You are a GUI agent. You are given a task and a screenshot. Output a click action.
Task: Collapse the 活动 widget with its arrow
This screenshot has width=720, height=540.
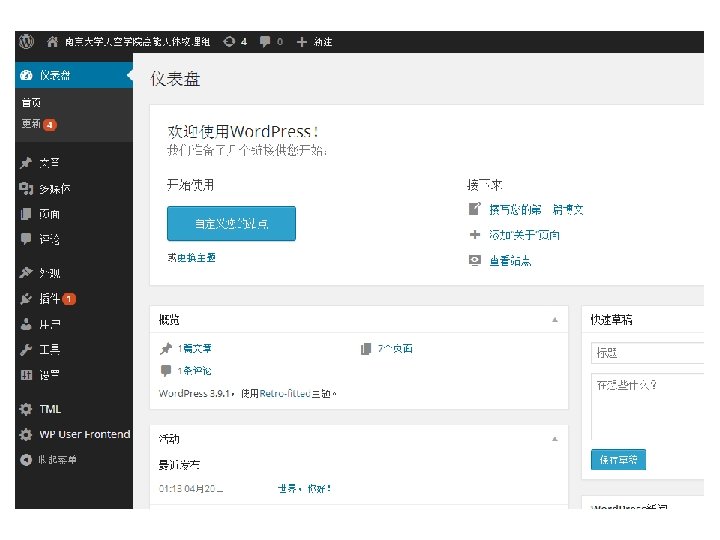click(x=555, y=439)
